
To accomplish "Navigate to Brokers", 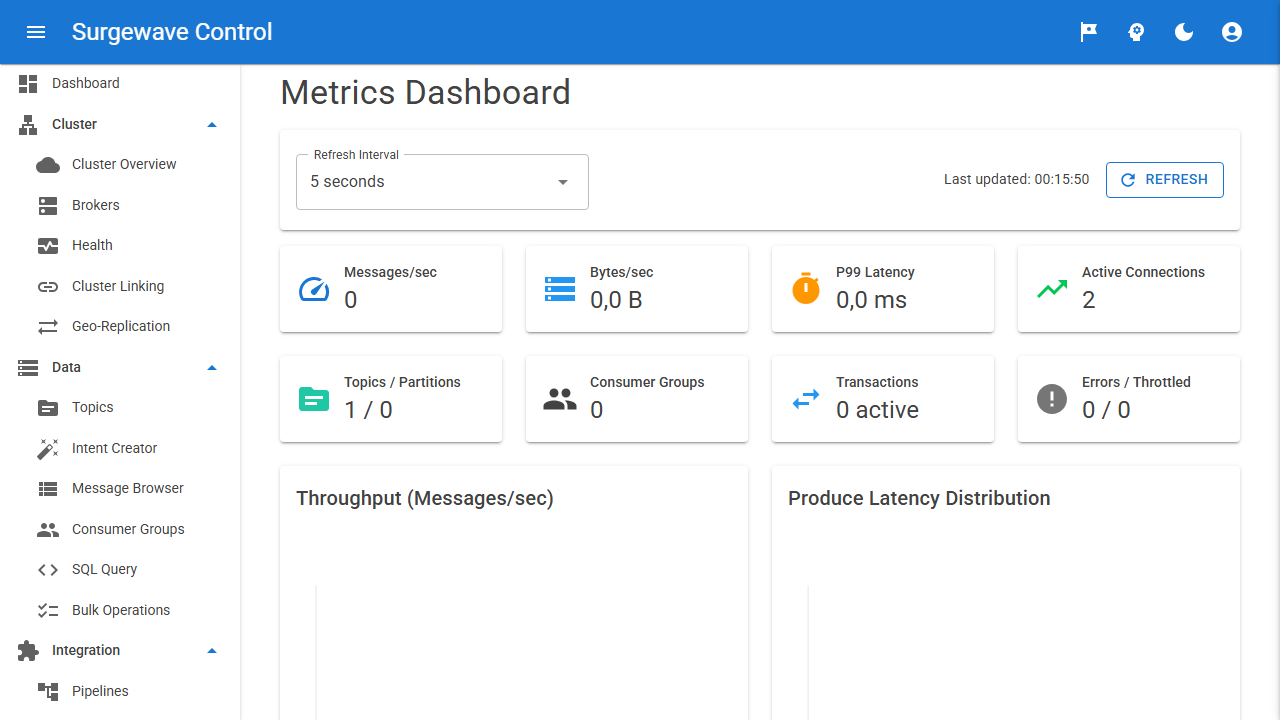I will click(120, 206).
